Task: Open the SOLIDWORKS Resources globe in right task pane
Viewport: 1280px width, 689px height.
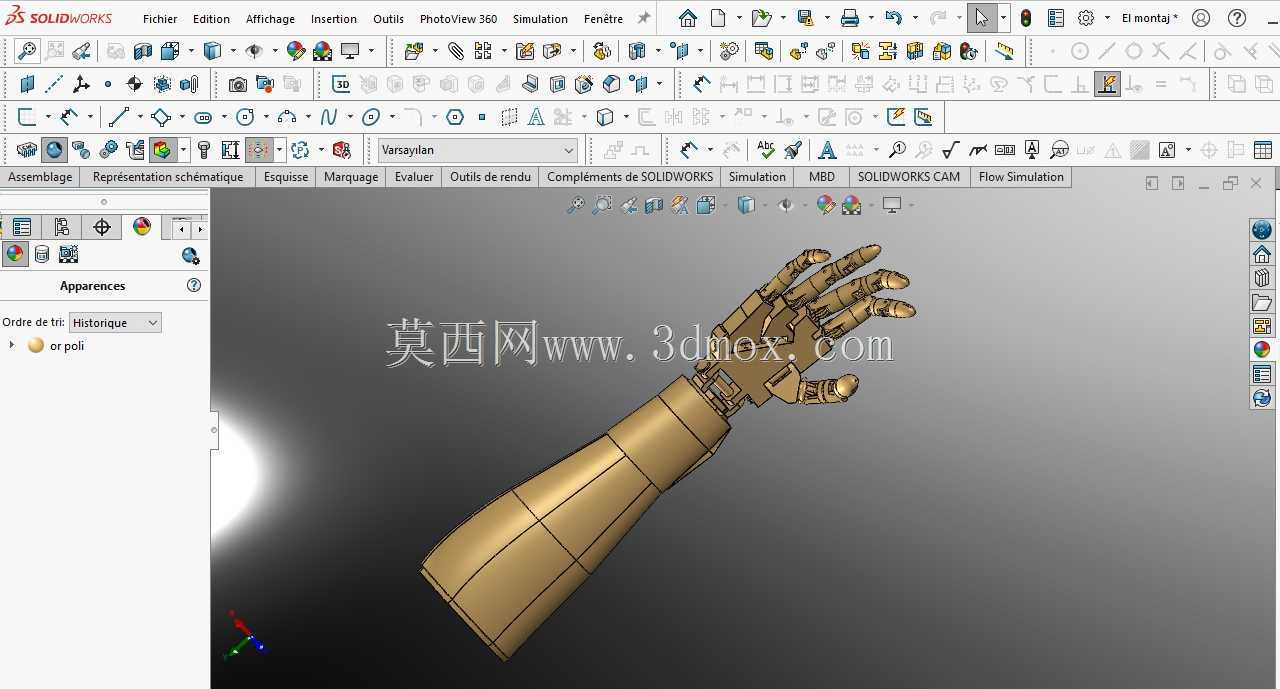Action: pos(1262,230)
